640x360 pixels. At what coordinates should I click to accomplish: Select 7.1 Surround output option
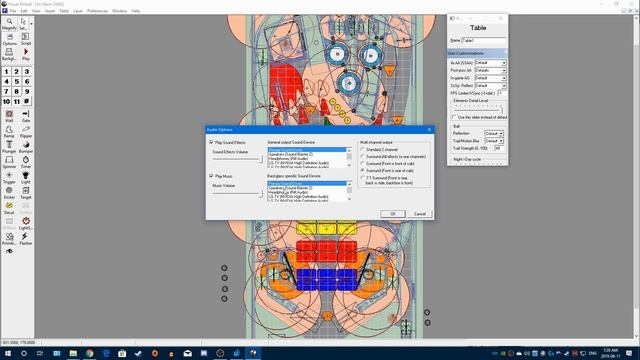(362, 178)
